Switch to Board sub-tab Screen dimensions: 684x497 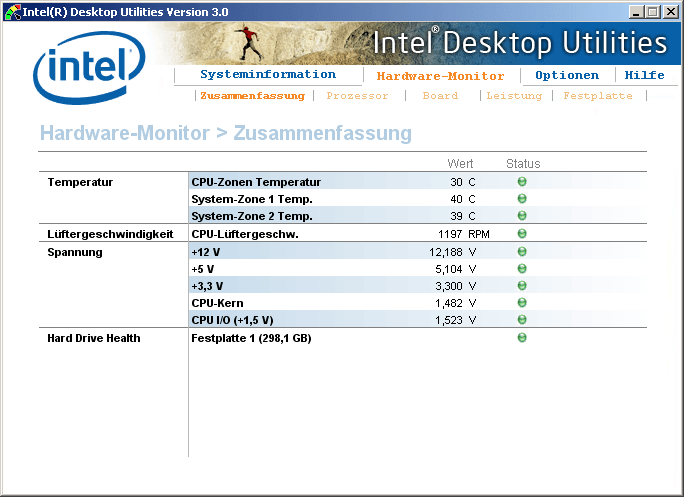tap(440, 96)
